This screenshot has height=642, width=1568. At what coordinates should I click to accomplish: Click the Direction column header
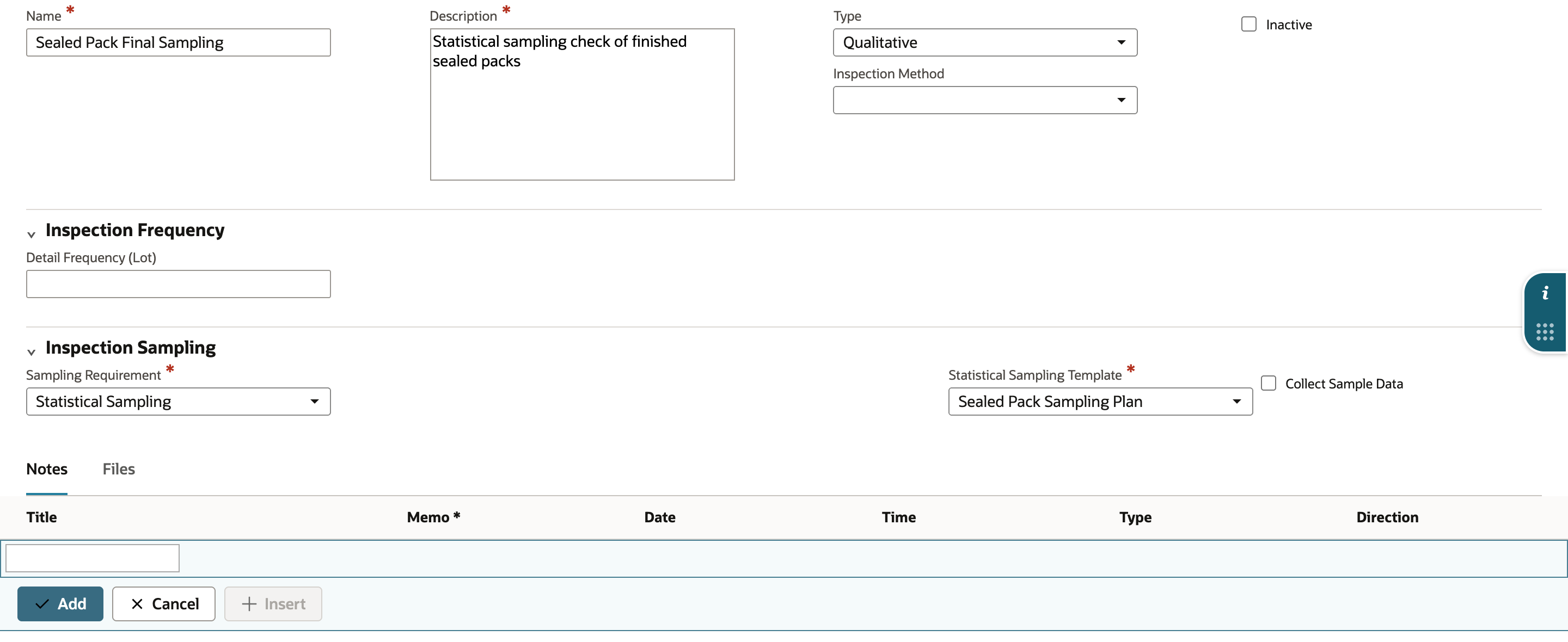pyautogui.click(x=1387, y=517)
